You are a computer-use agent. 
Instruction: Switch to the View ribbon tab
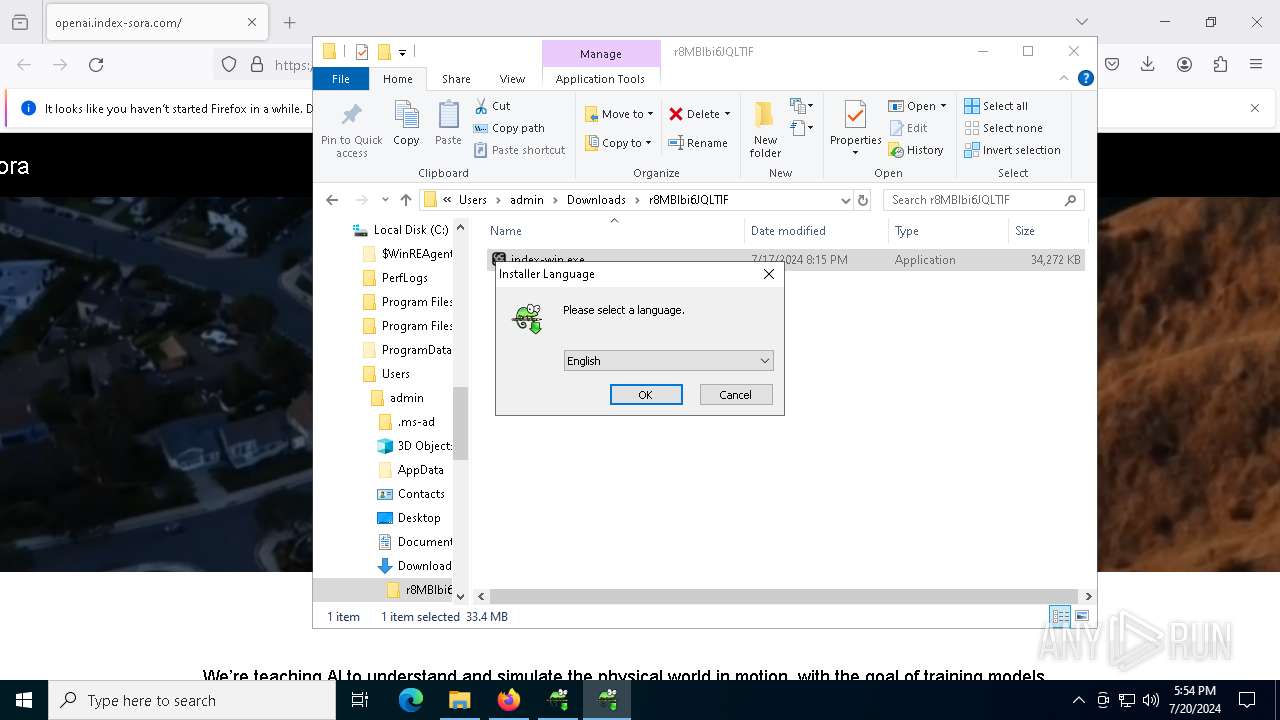512,79
